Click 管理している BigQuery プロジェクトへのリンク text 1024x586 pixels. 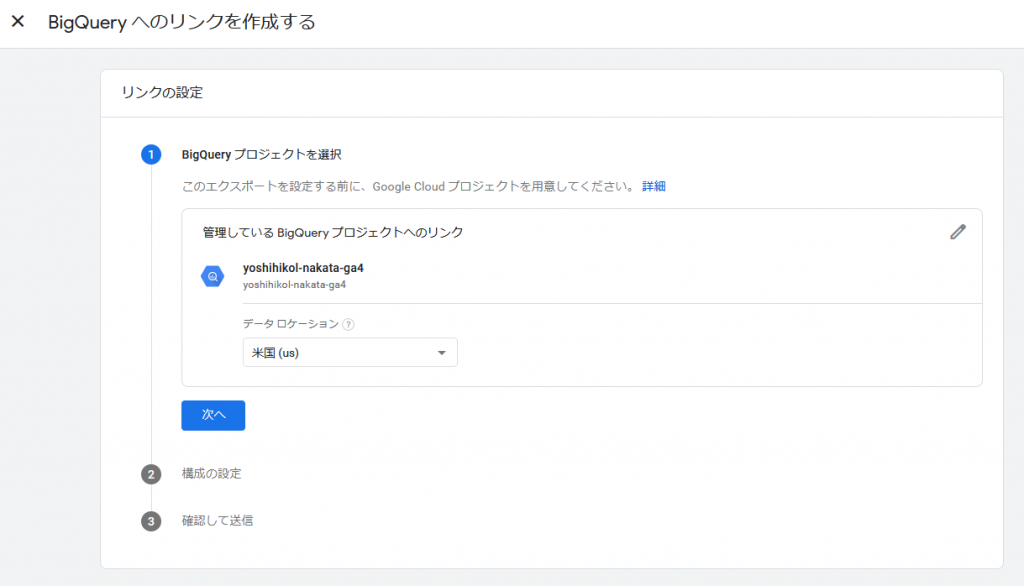(x=333, y=233)
